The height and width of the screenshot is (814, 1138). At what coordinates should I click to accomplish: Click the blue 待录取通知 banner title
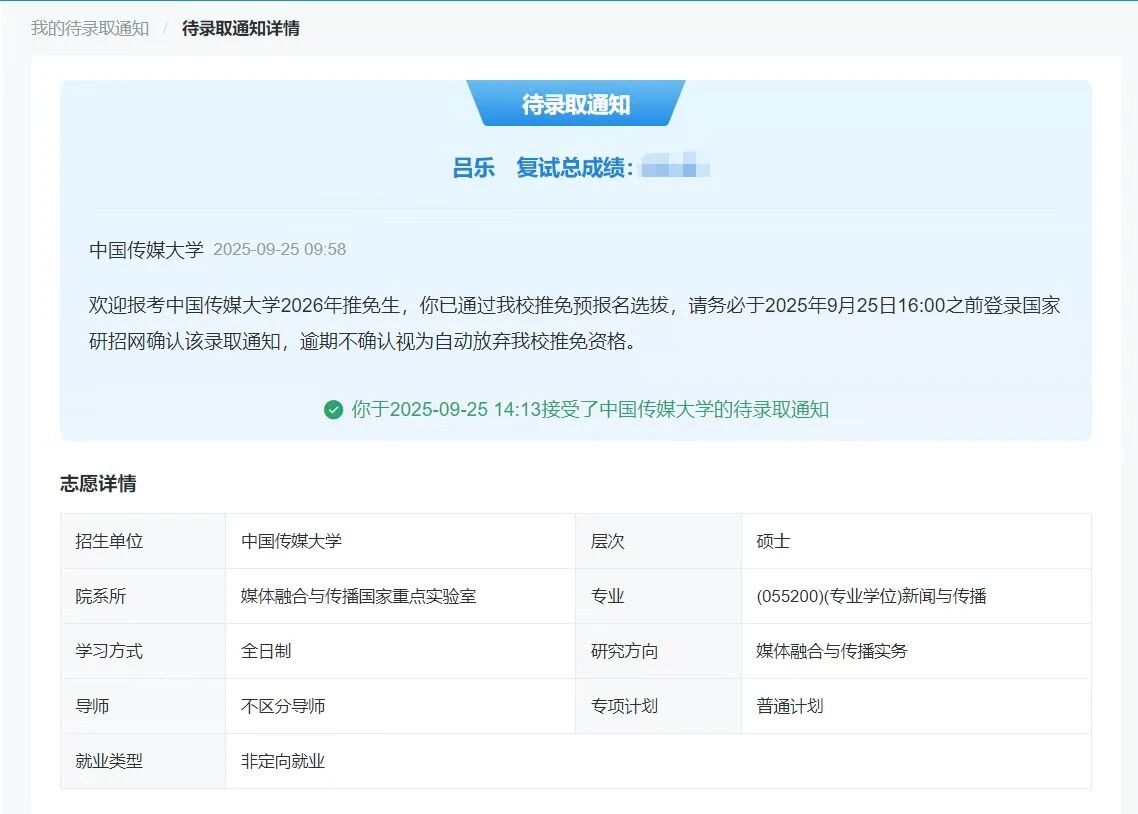pyautogui.click(x=575, y=104)
